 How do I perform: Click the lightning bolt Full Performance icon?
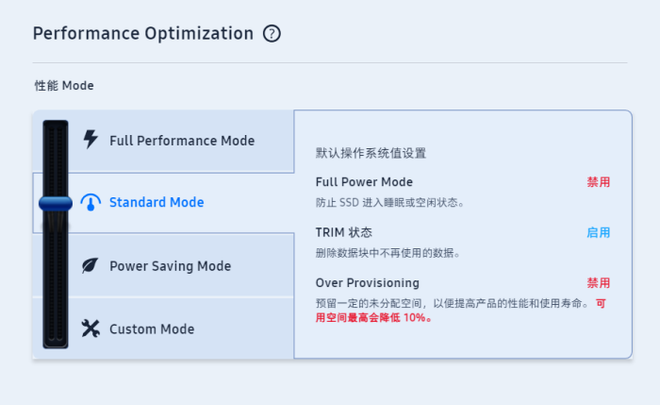90,139
